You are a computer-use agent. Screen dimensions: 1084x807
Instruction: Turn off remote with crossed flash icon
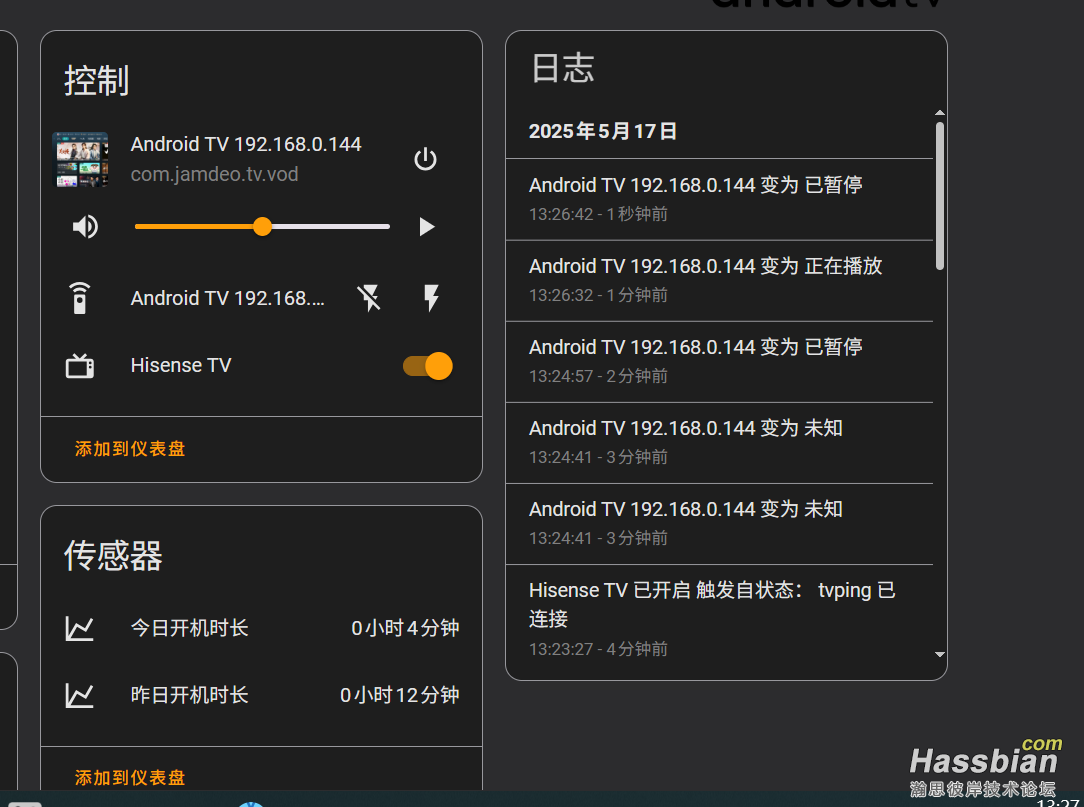369,298
